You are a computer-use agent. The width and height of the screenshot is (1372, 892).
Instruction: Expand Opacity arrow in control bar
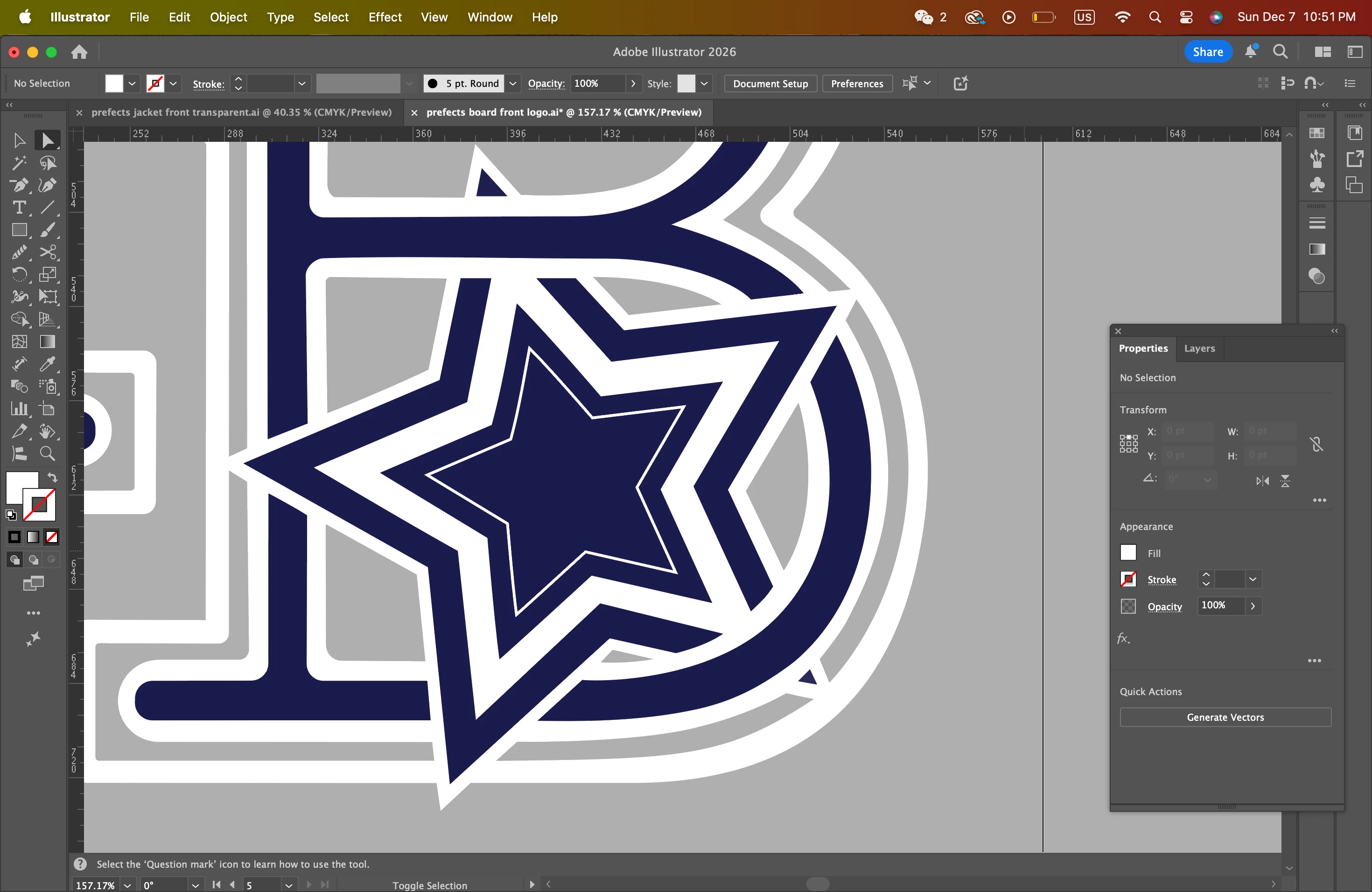click(633, 84)
